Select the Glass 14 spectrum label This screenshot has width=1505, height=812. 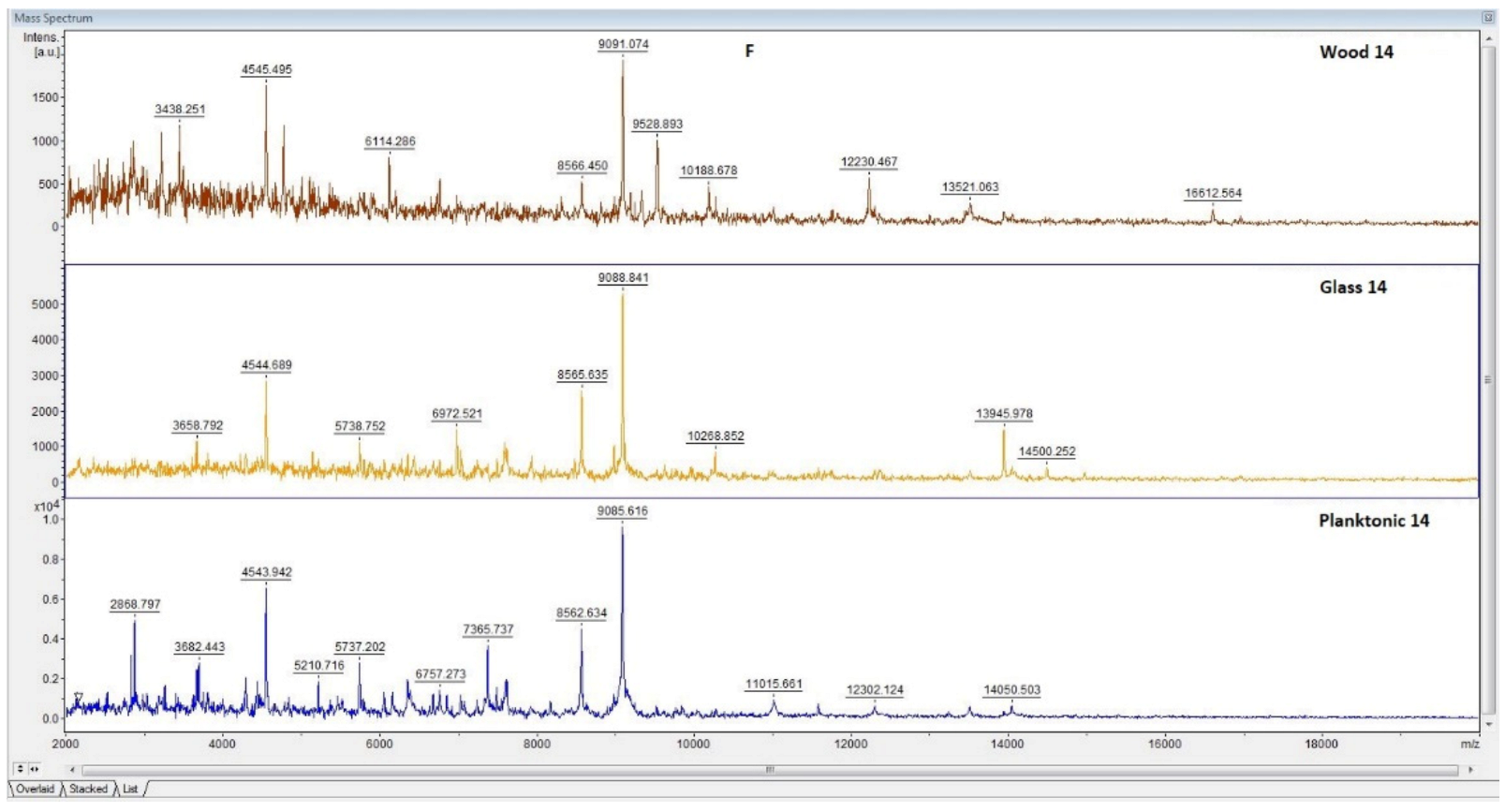click(x=1352, y=288)
